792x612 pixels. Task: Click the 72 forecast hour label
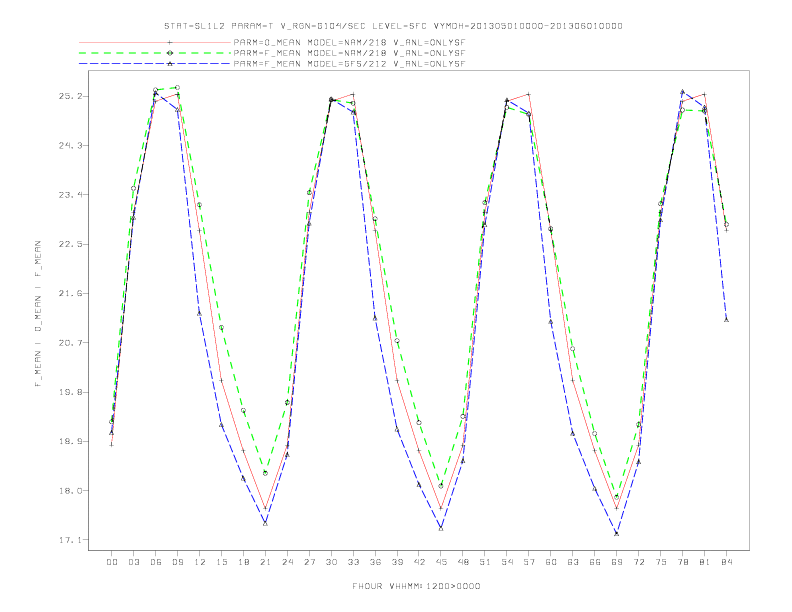pos(638,562)
